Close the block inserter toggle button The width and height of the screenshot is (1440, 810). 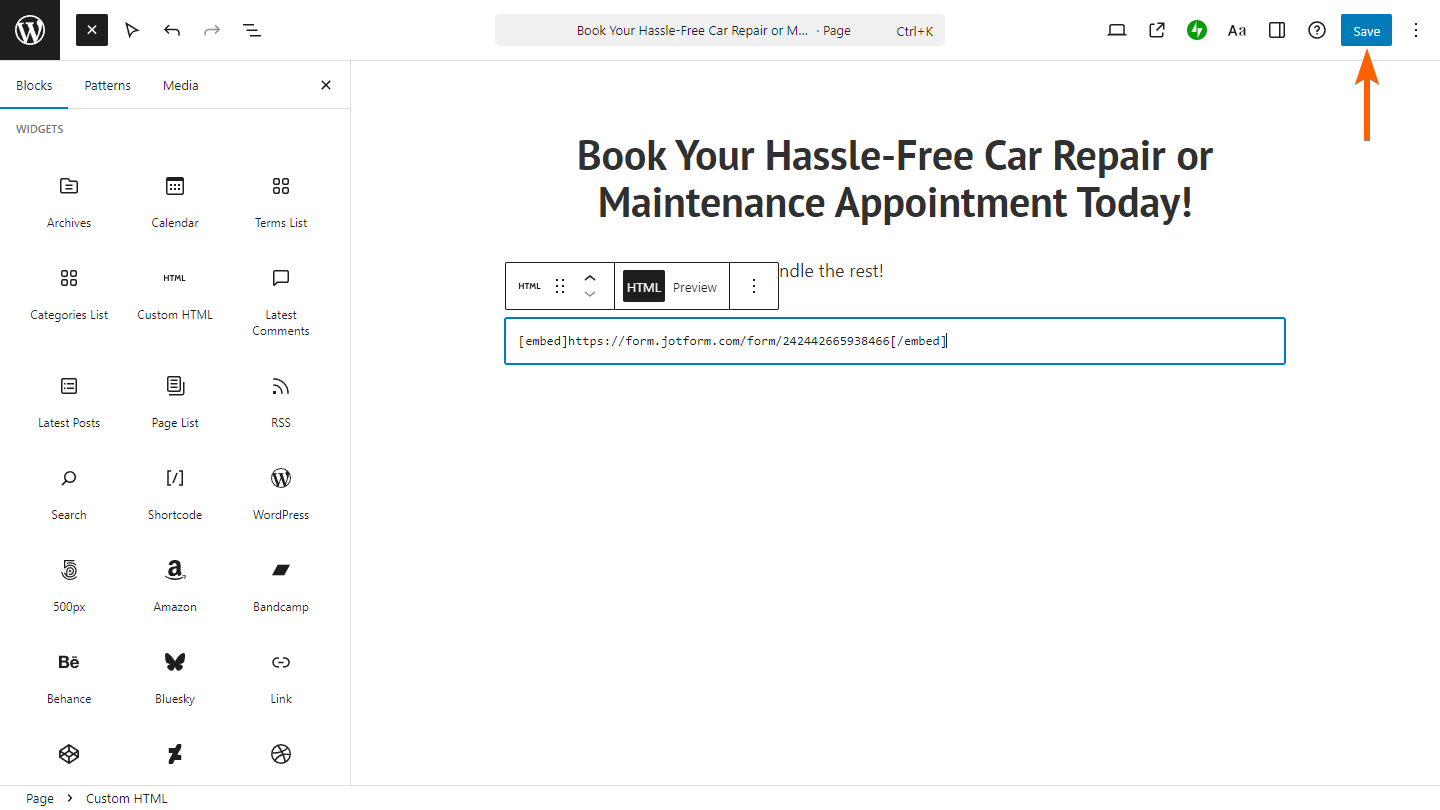(x=92, y=30)
